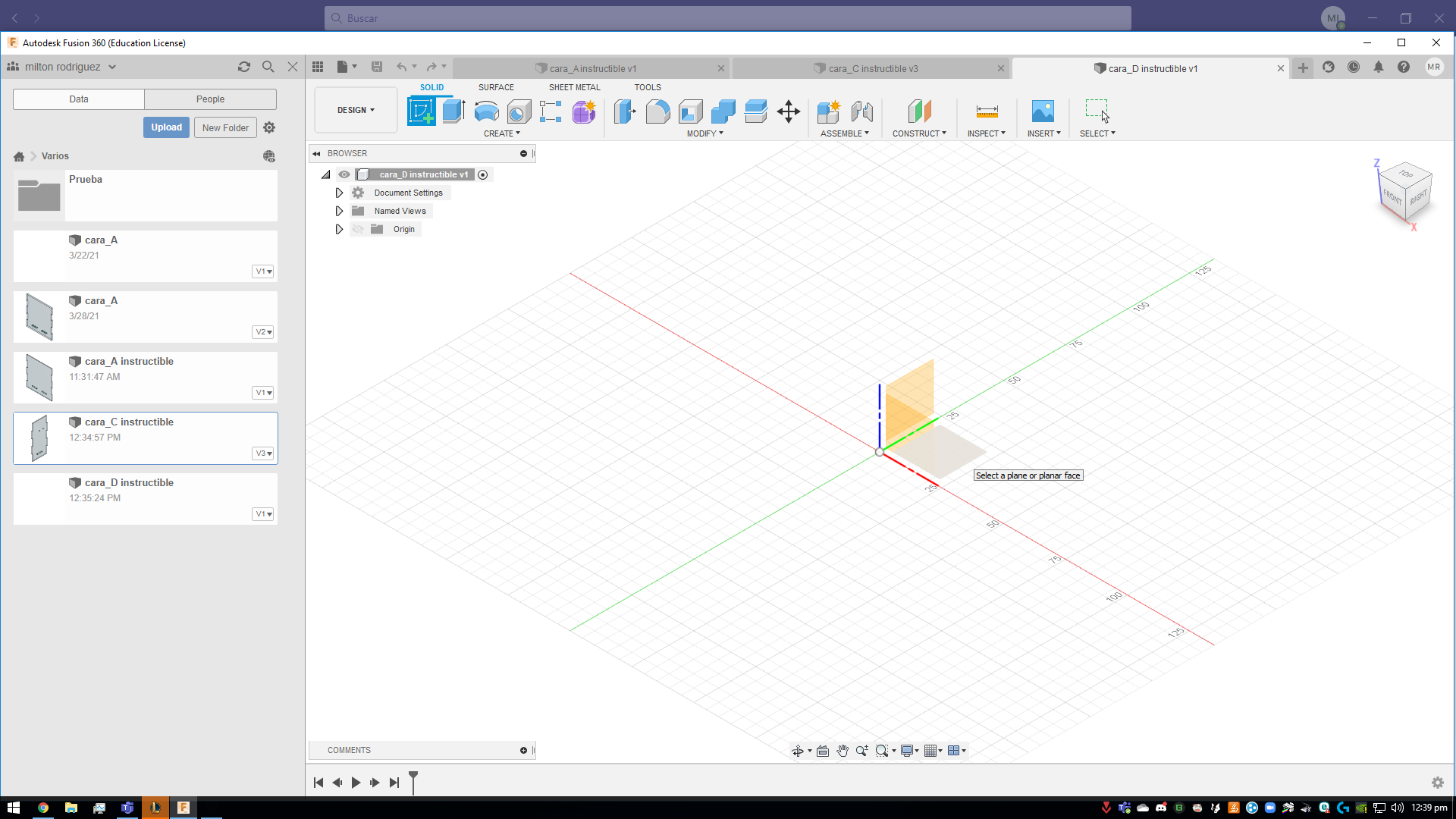Select the Combine tool
The height and width of the screenshot is (819, 1456).
tap(723, 111)
